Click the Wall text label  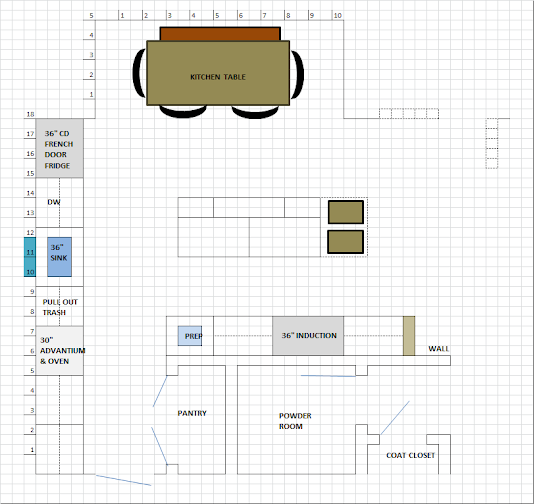click(438, 349)
